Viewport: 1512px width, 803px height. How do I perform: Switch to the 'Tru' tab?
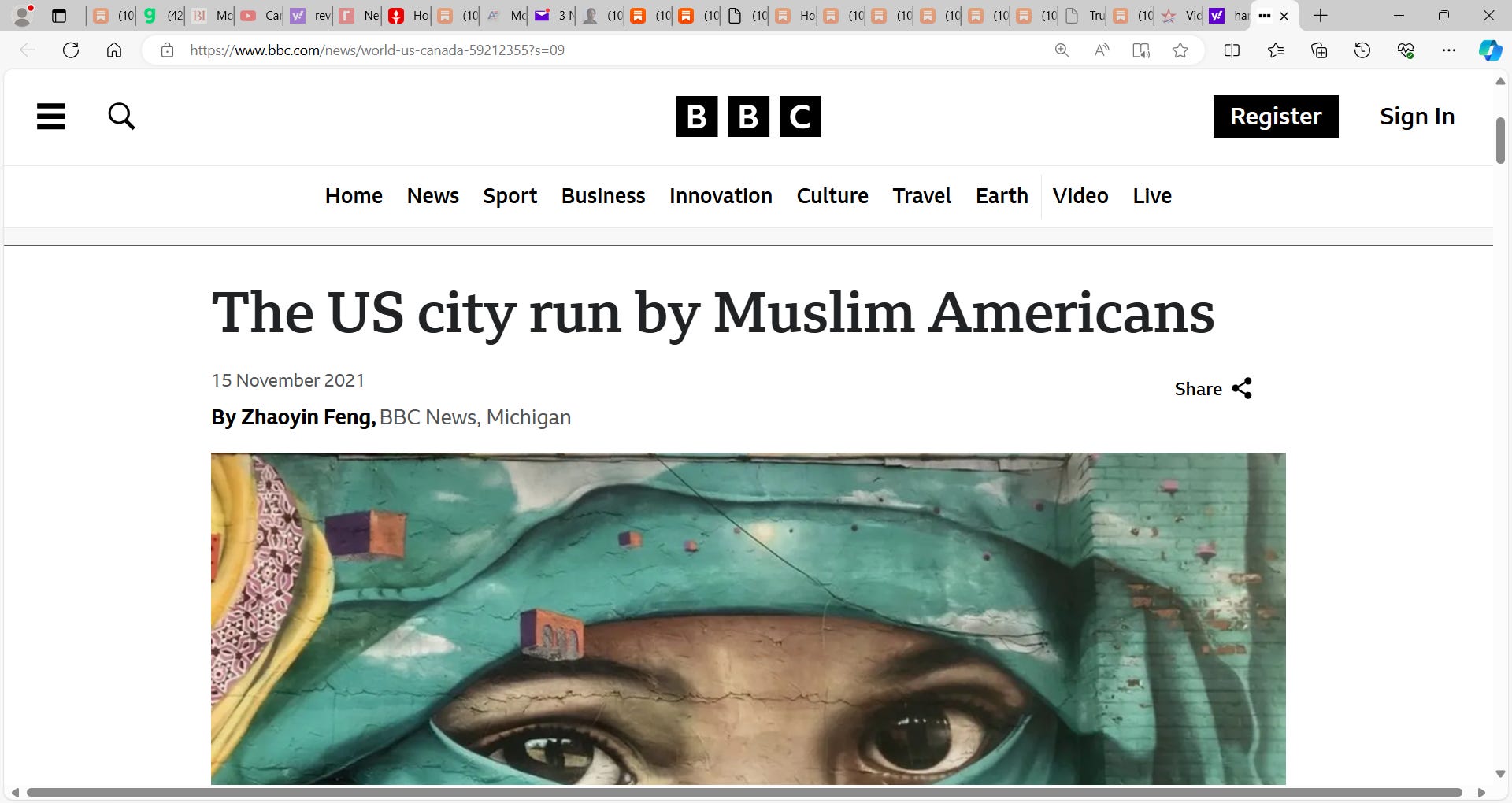click(x=1084, y=16)
